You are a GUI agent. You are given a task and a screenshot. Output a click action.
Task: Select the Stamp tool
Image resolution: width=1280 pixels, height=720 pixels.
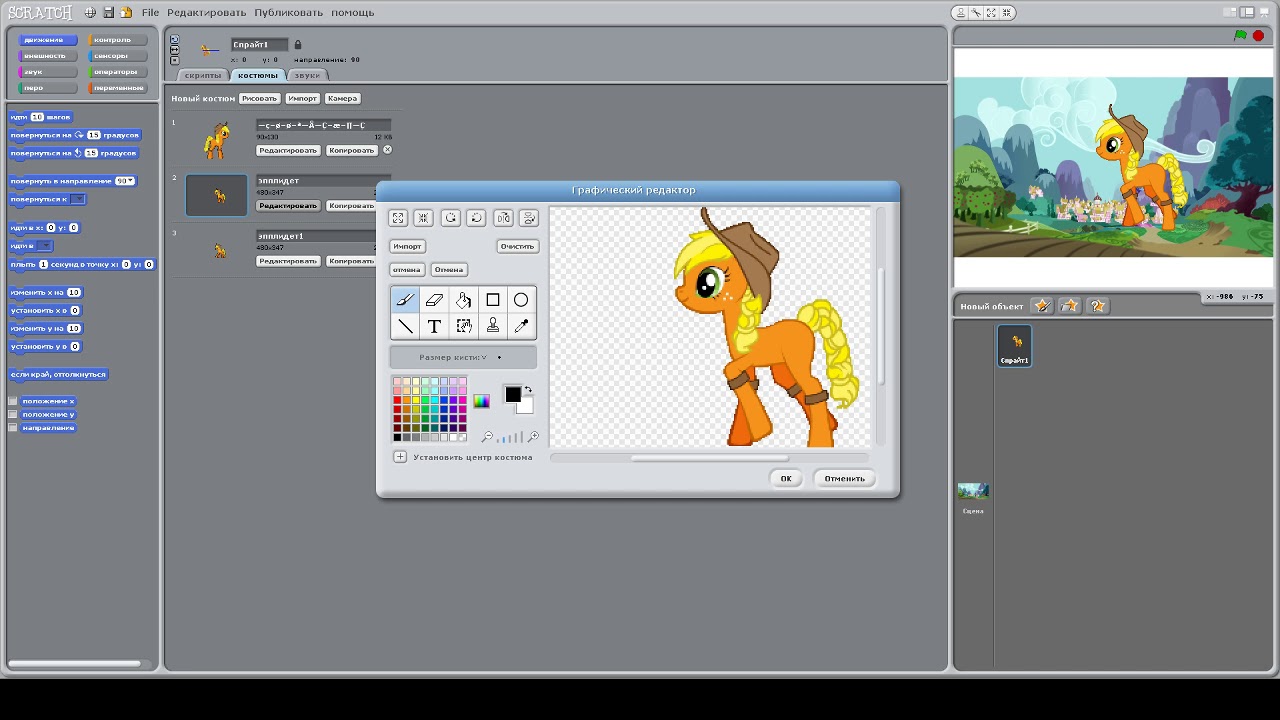(492, 326)
